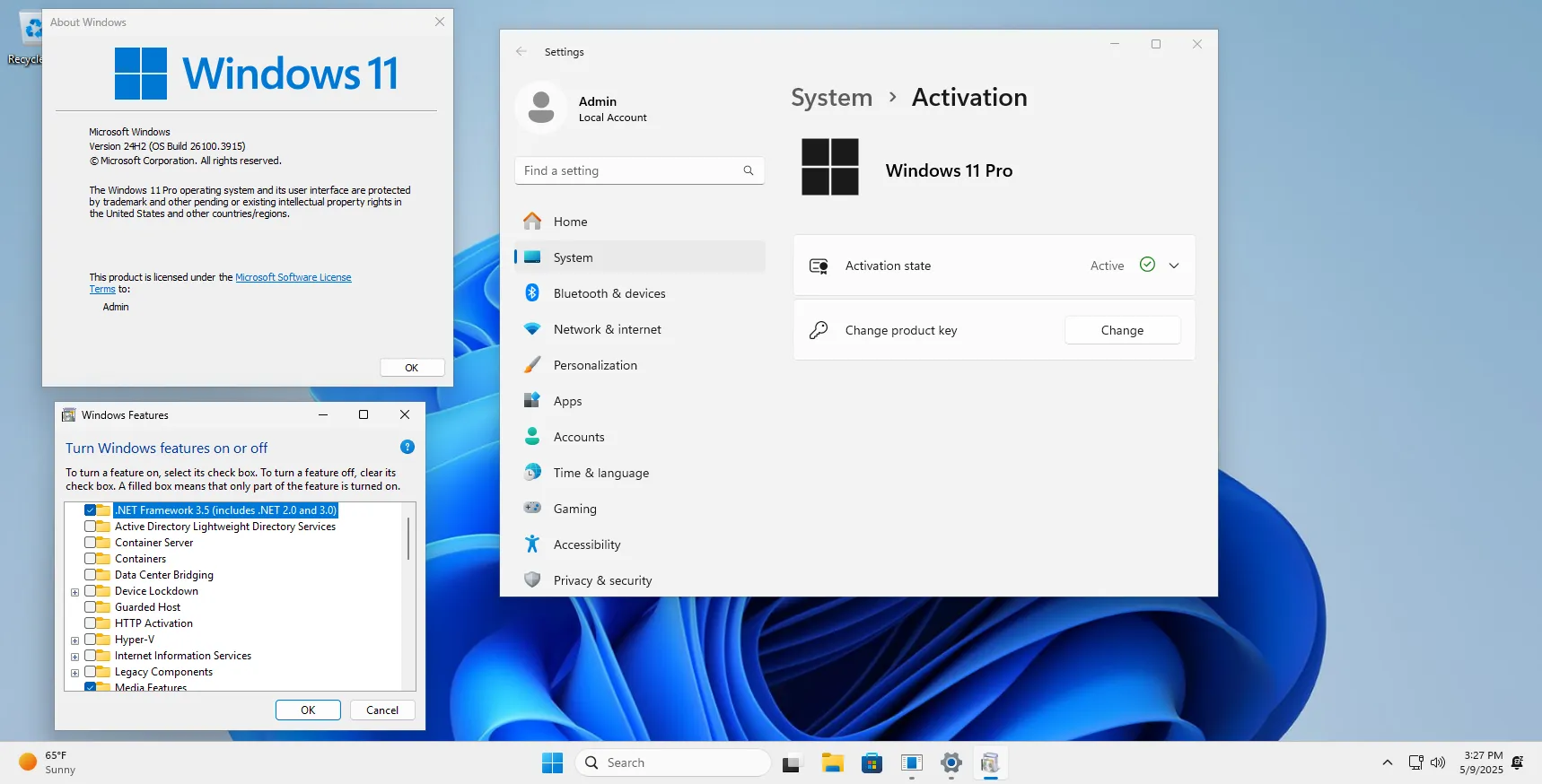Screen dimensions: 1542x784
Task: Check Legacy Components checkbox
Action: [x=91, y=672]
